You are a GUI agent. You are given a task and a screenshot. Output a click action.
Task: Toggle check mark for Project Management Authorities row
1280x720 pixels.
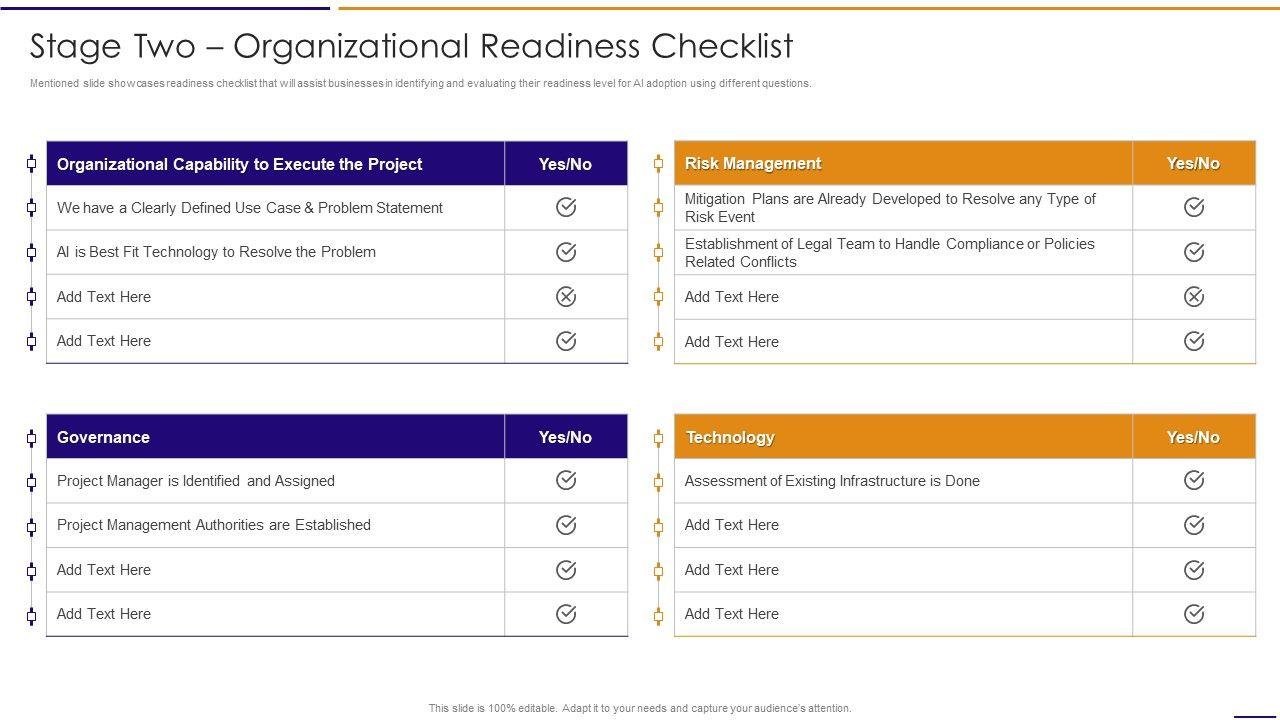pyautogui.click(x=566, y=525)
